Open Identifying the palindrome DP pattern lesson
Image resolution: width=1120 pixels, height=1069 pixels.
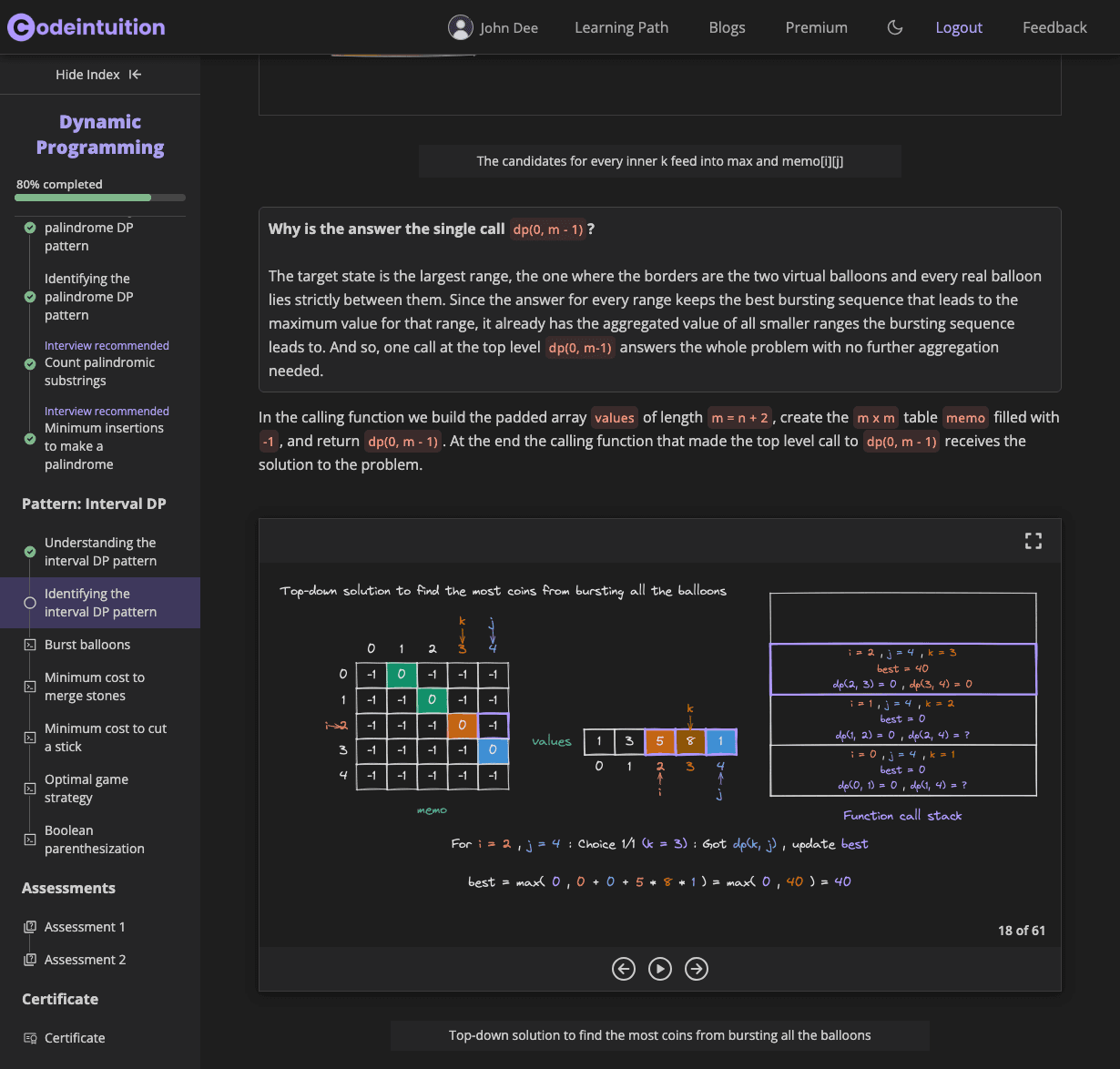pyautogui.click(x=89, y=297)
